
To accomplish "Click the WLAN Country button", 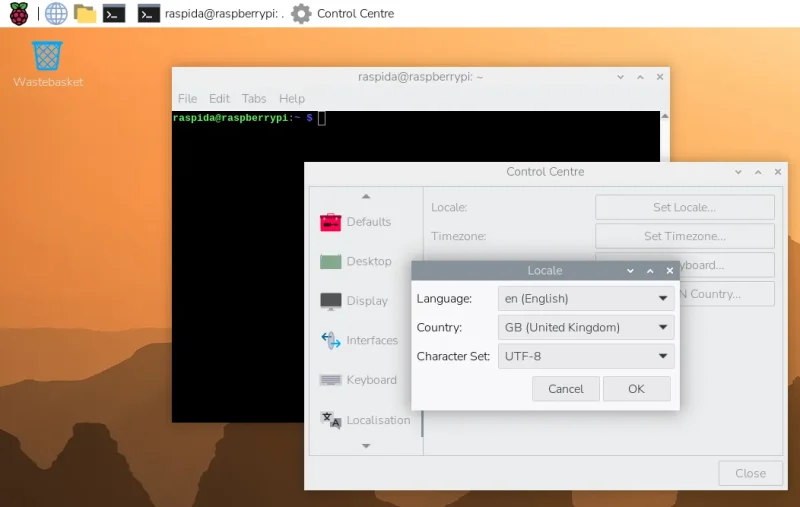I will click(x=727, y=294).
